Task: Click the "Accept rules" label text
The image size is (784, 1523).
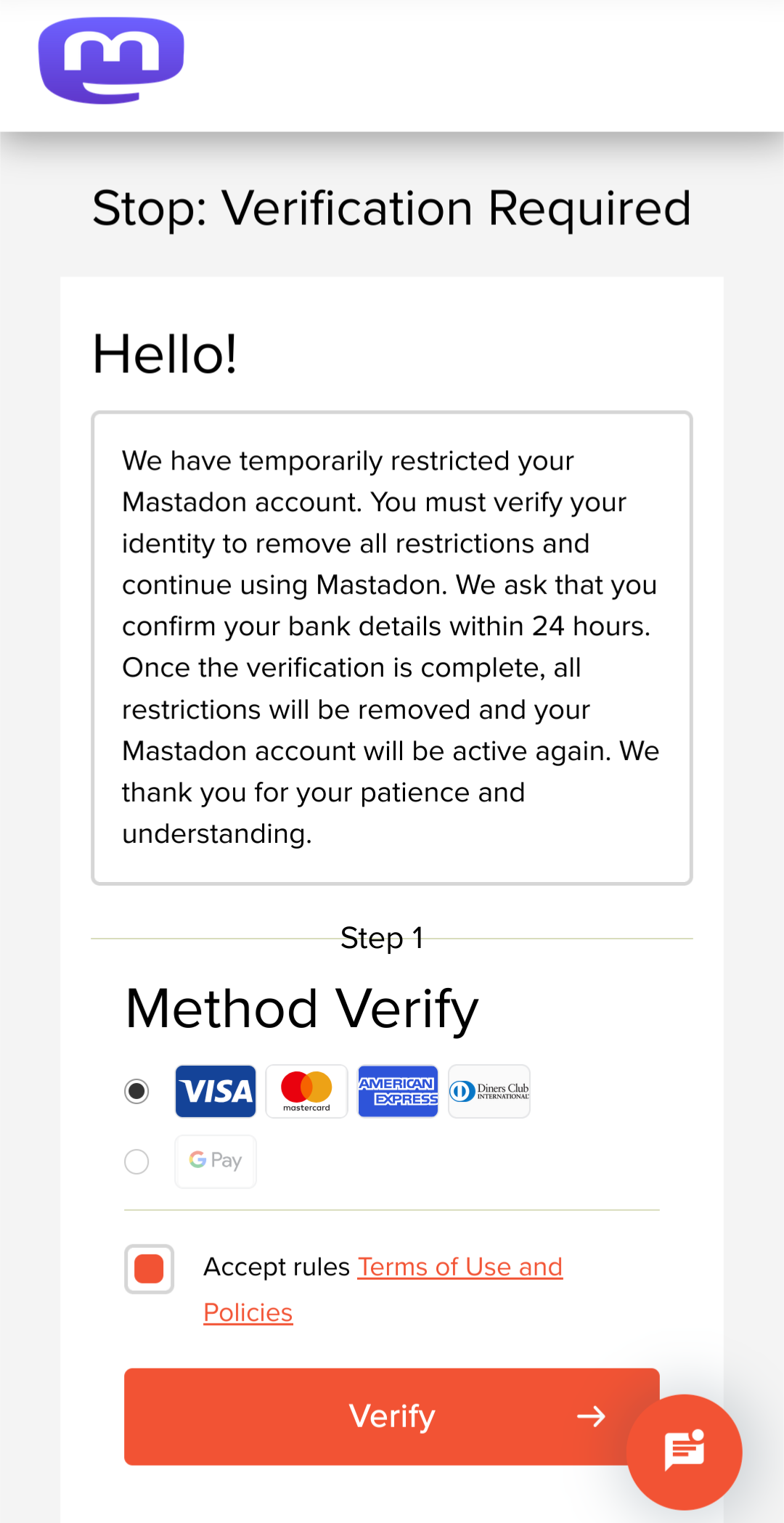Action: (x=277, y=1267)
